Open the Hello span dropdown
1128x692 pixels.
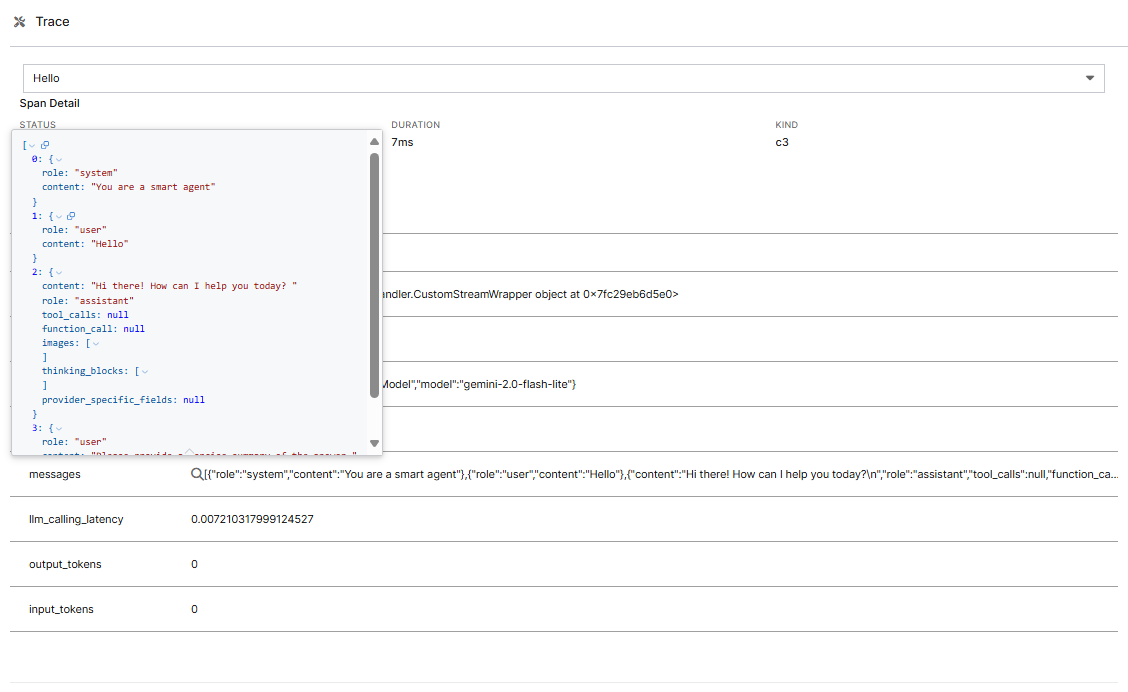point(1089,78)
